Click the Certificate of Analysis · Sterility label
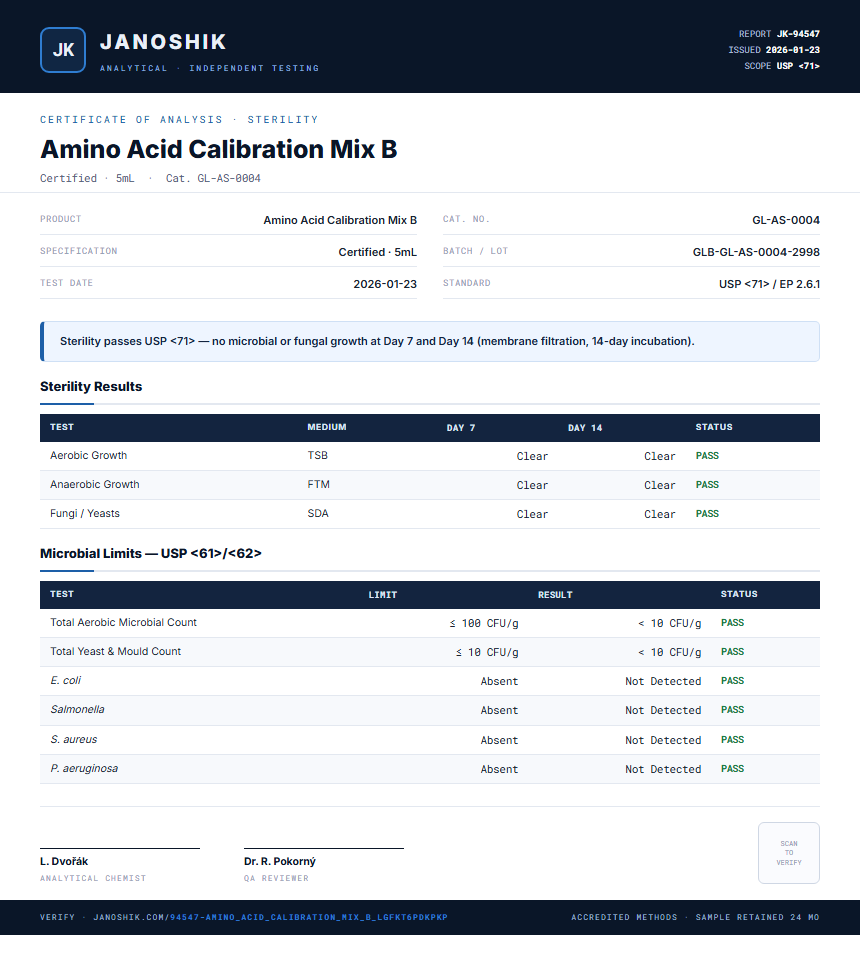The width and height of the screenshot is (860, 963). click(x=179, y=119)
